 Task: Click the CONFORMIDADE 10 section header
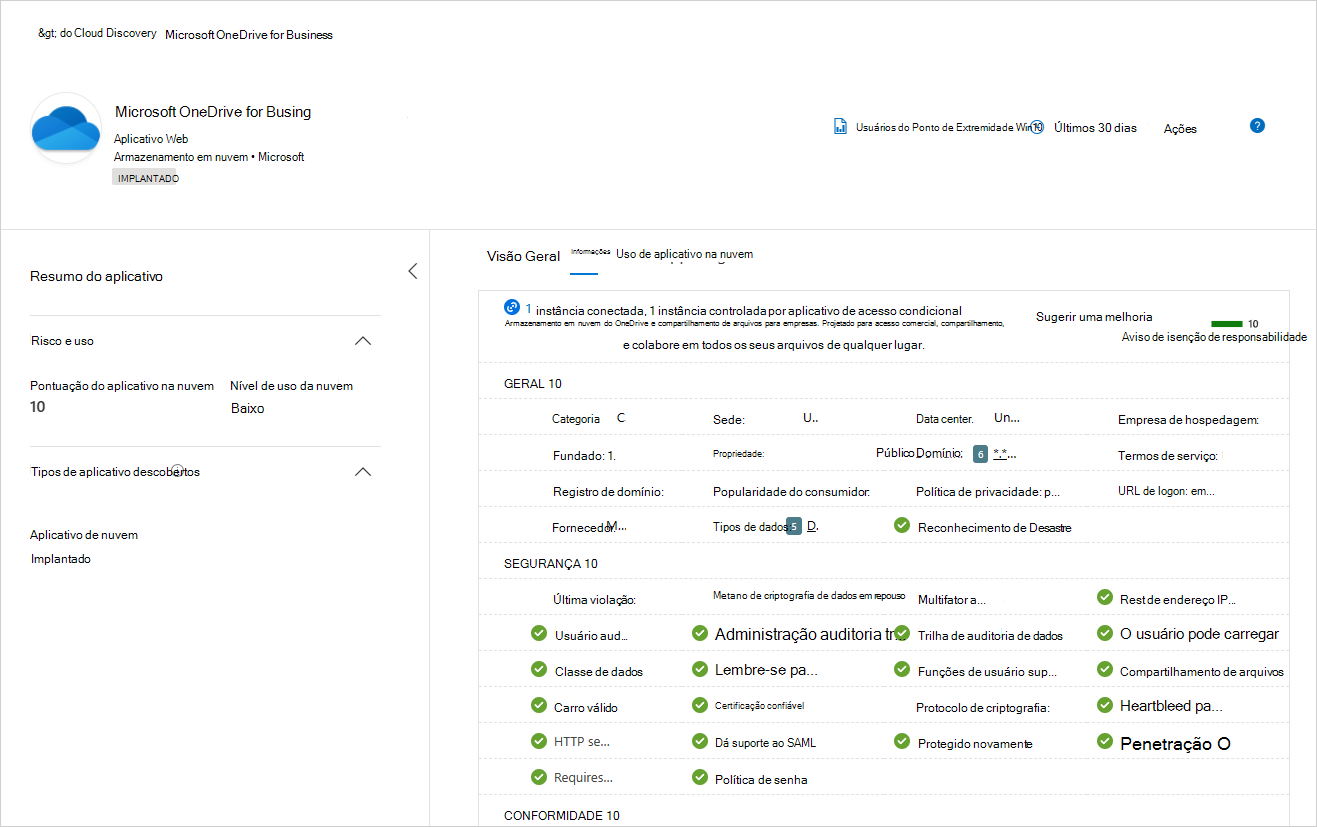(562, 815)
